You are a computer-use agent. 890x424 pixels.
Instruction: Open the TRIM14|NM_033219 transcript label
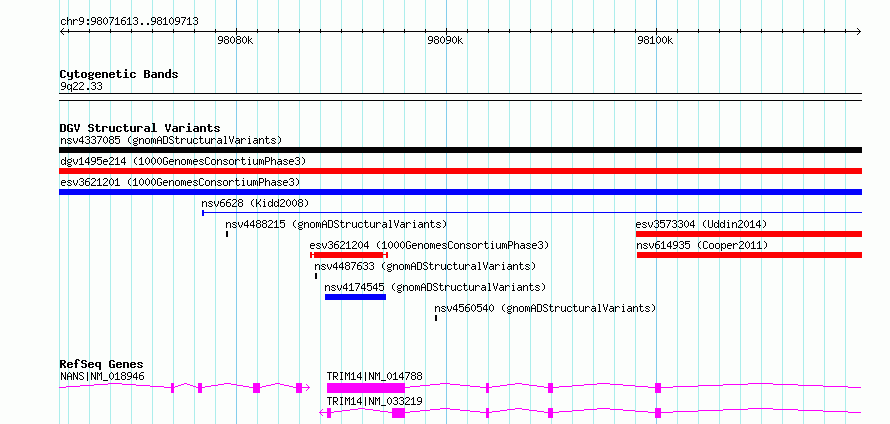tap(375, 401)
